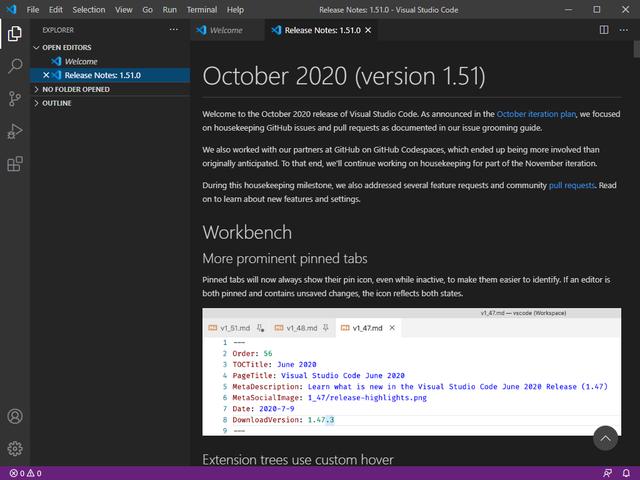The image size is (640, 480).
Task: Open the Explorer view in activity bar
Action: point(15,33)
